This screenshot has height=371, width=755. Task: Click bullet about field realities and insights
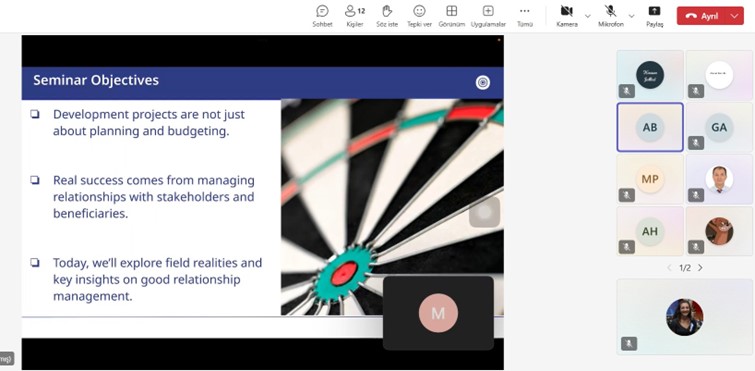[157, 280]
